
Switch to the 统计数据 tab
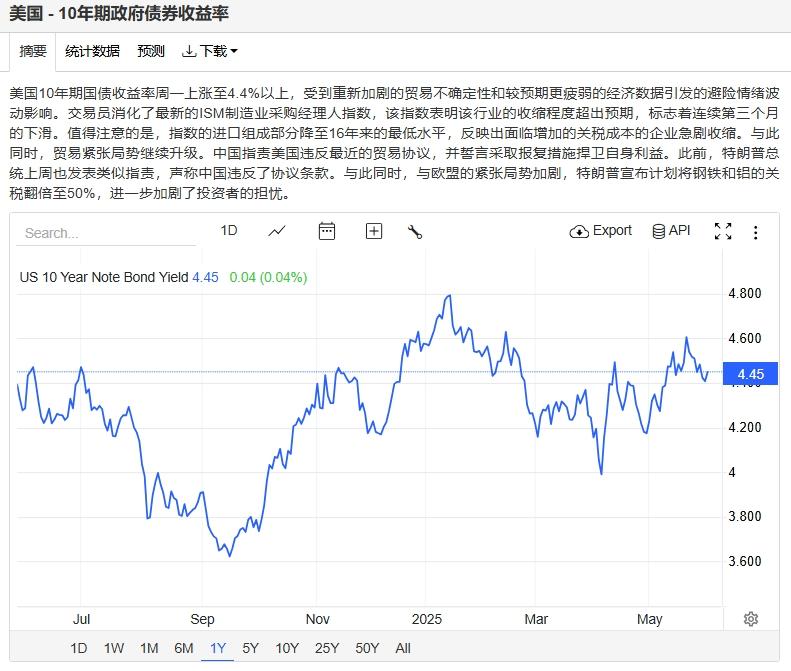(92, 51)
